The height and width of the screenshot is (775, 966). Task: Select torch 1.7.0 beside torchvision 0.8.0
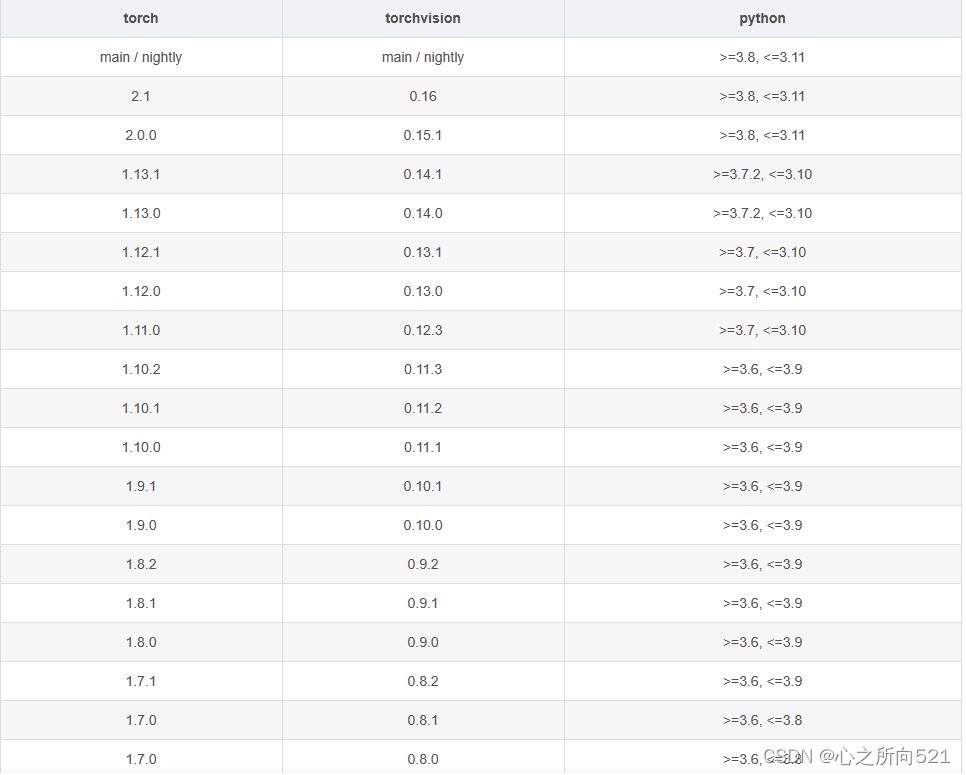(141, 757)
